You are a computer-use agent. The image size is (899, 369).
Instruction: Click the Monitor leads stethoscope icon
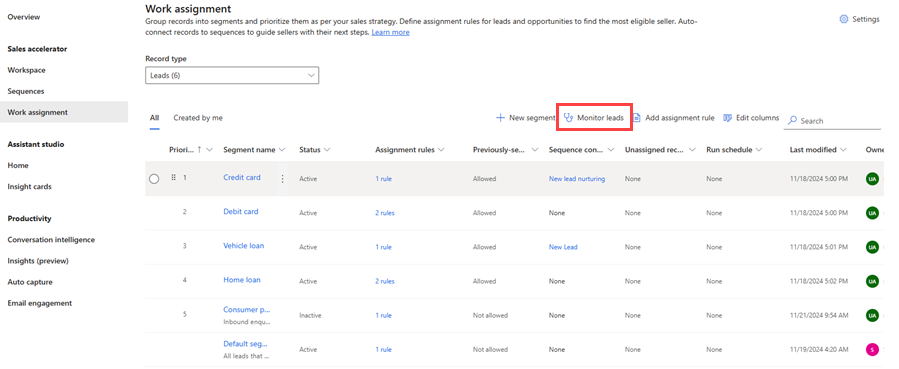(x=569, y=117)
